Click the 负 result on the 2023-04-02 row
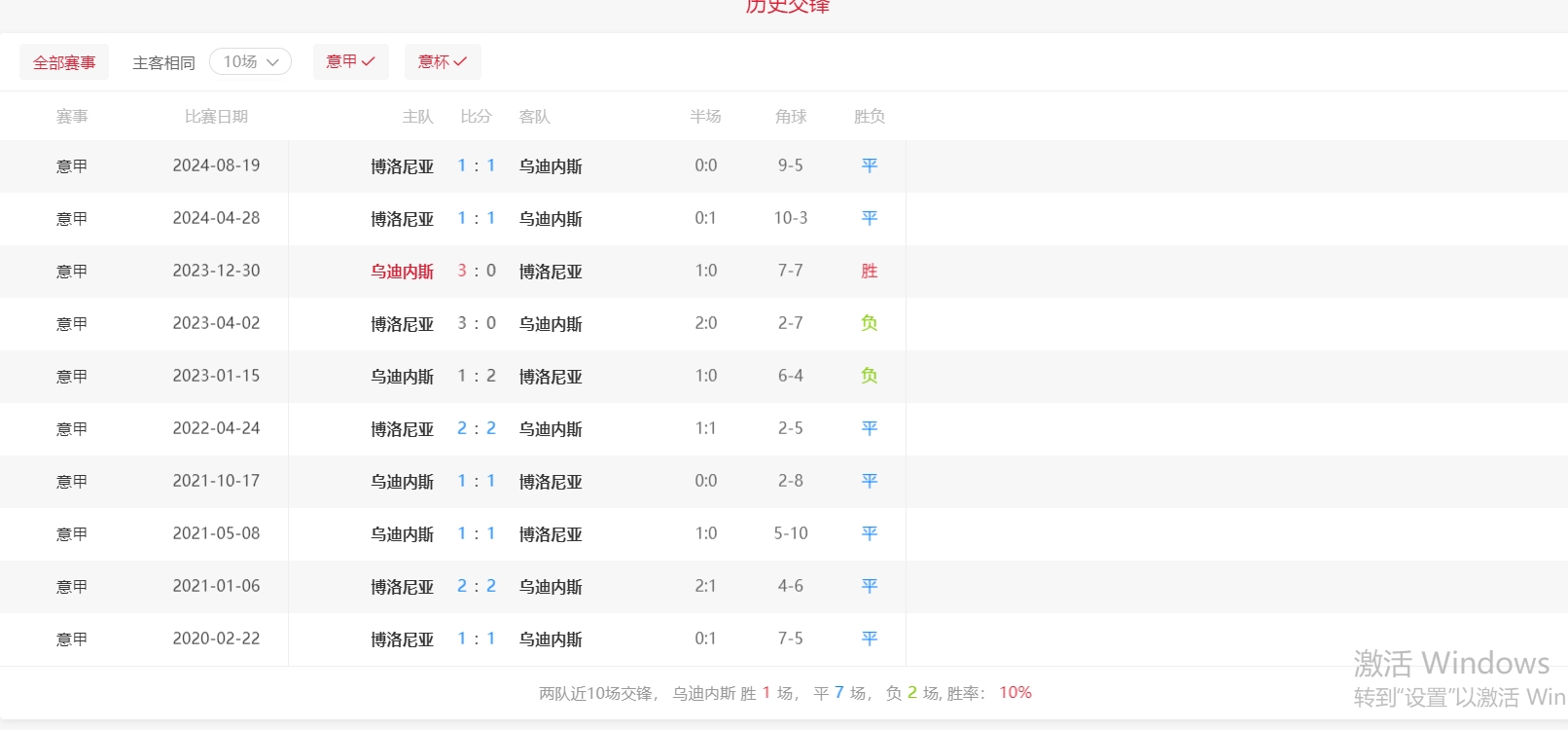Image resolution: width=1568 pixels, height=730 pixels. pos(869,323)
